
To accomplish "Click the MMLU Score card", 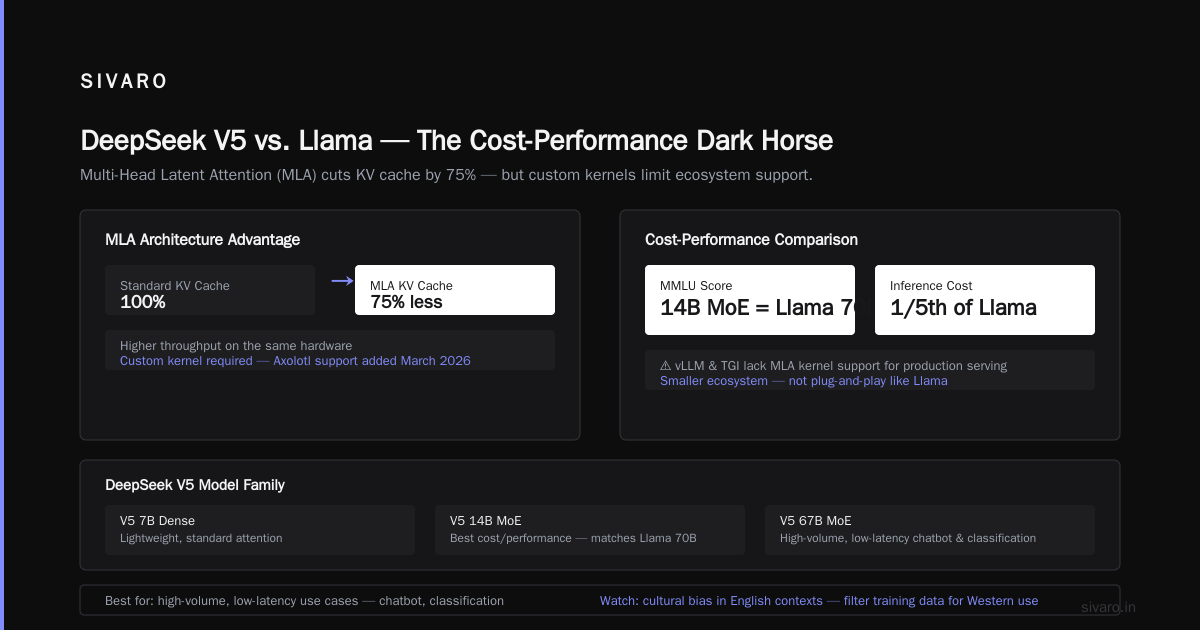I will point(750,300).
